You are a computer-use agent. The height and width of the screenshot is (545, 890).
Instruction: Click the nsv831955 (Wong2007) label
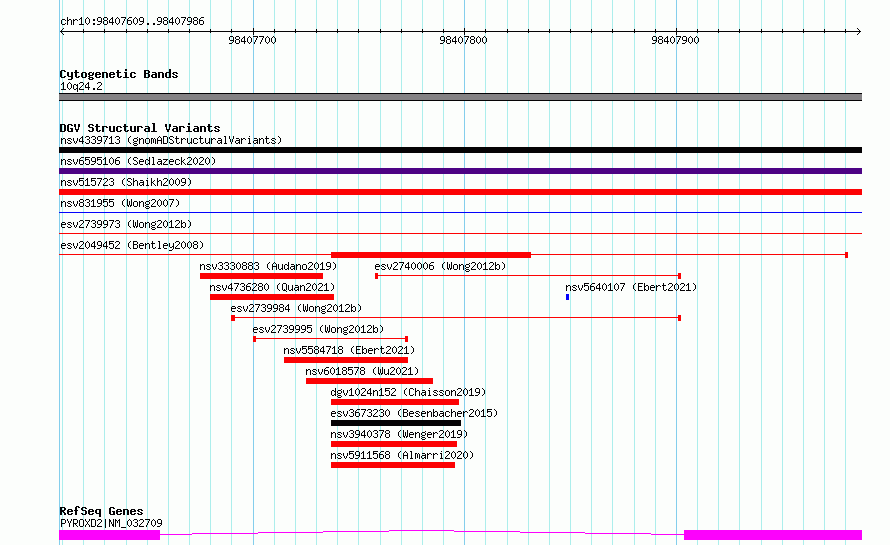click(x=120, y=203)
